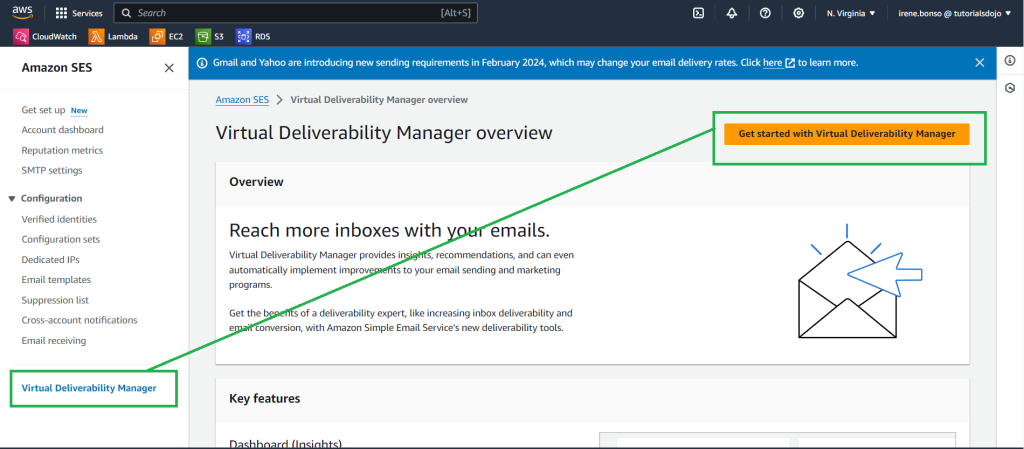The width and height of the screenshot is (1024, 449).
Task: Click the 'here' link in banner
Action: tap(773, 63)
